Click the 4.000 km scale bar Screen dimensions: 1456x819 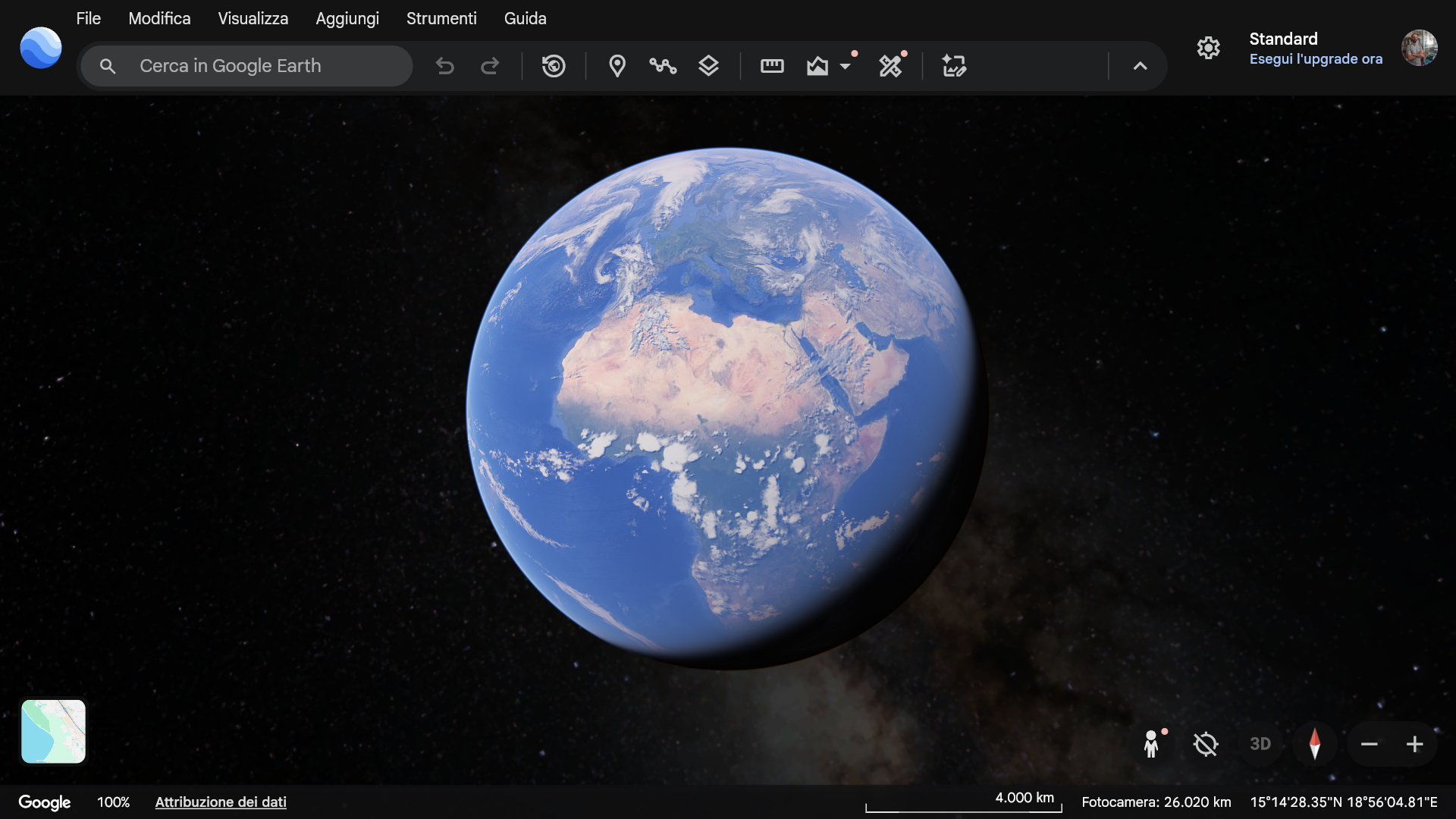(x=963, y=802)
